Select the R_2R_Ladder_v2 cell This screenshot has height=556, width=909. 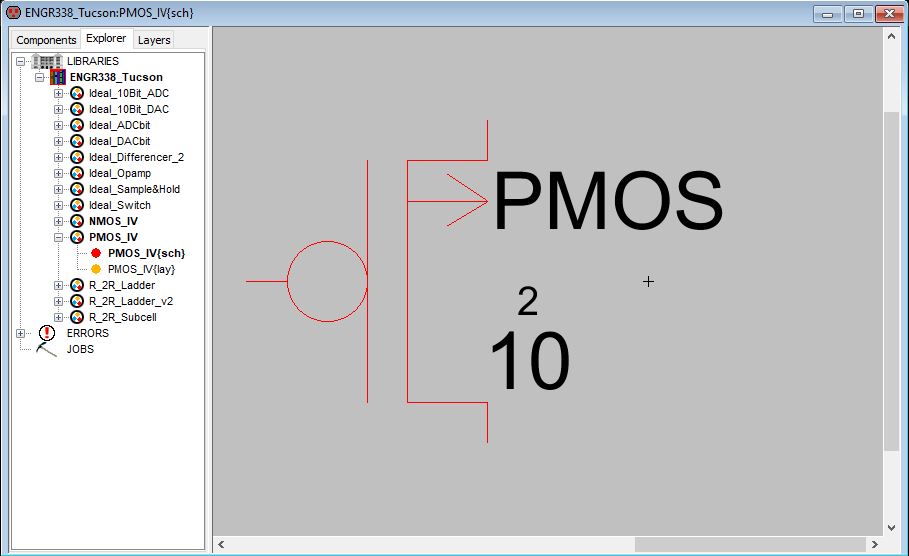coord(130,301)
